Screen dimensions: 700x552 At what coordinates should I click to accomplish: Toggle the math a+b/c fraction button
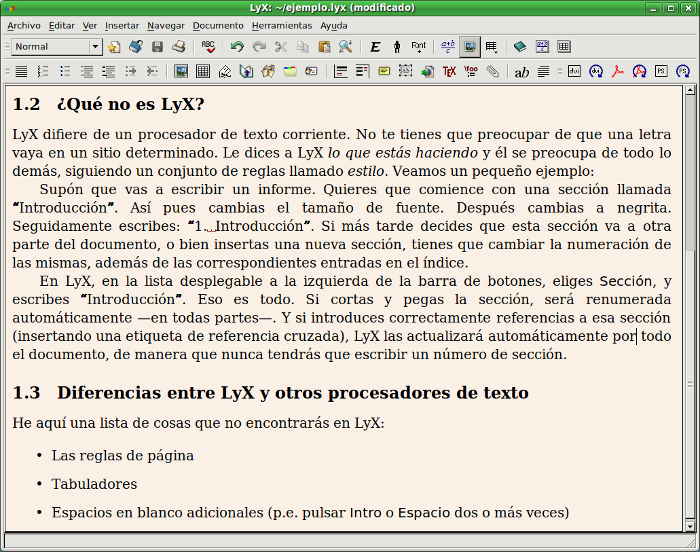tap(447, 47)
